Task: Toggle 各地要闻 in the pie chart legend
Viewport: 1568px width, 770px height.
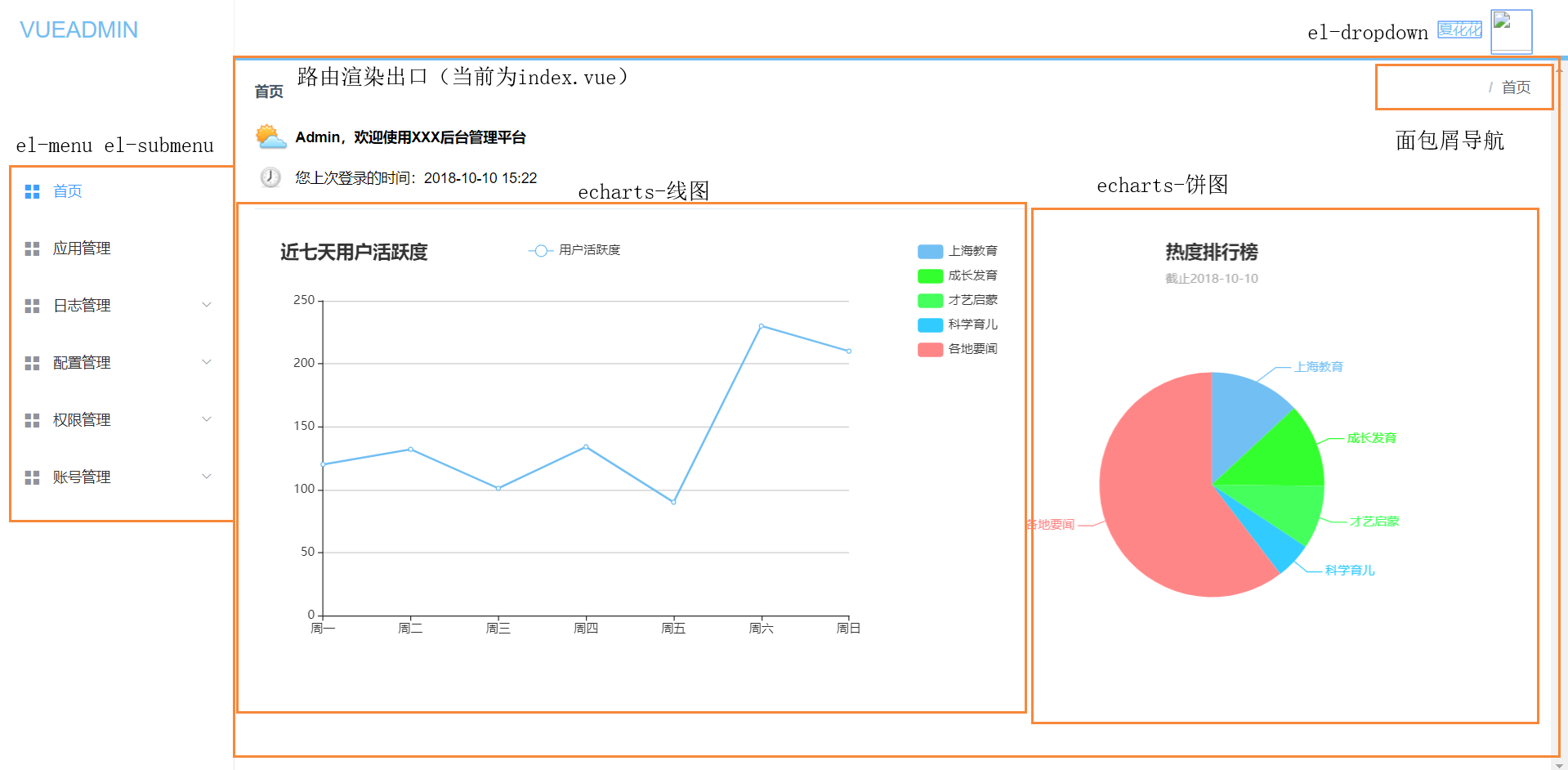Action: (958, 349)
